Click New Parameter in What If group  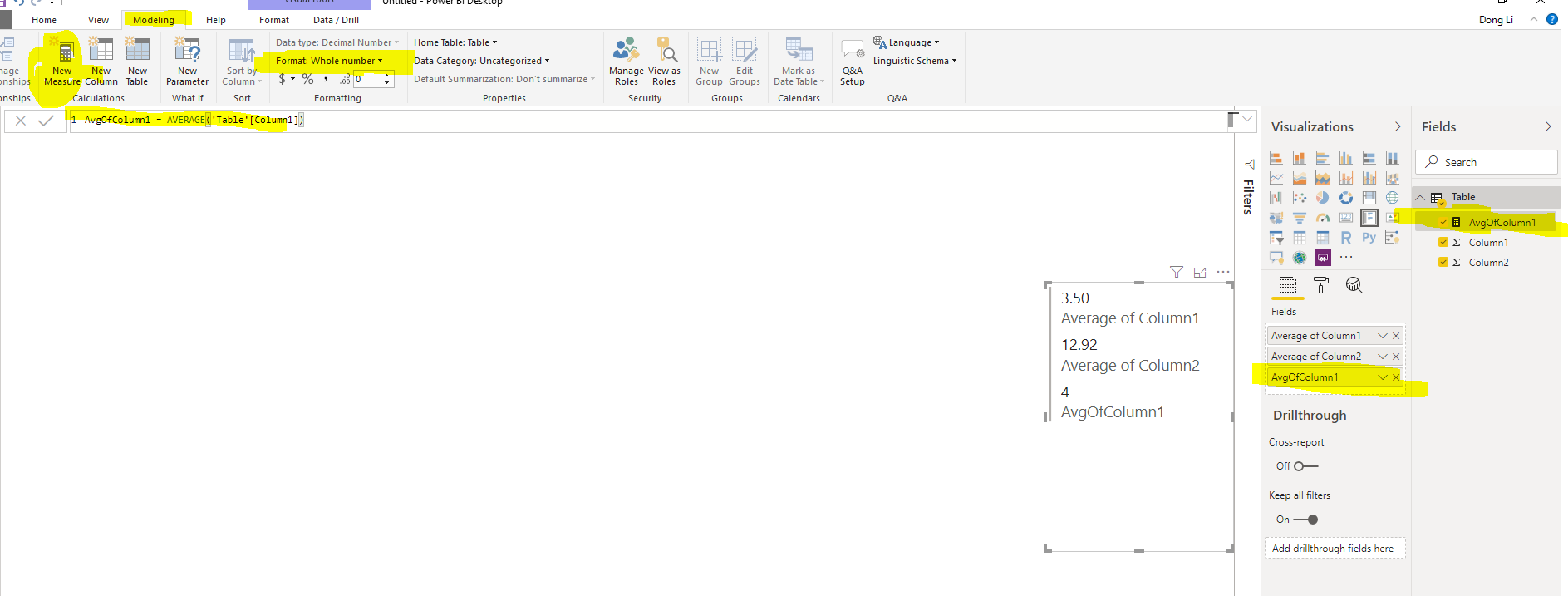[187, 62]
